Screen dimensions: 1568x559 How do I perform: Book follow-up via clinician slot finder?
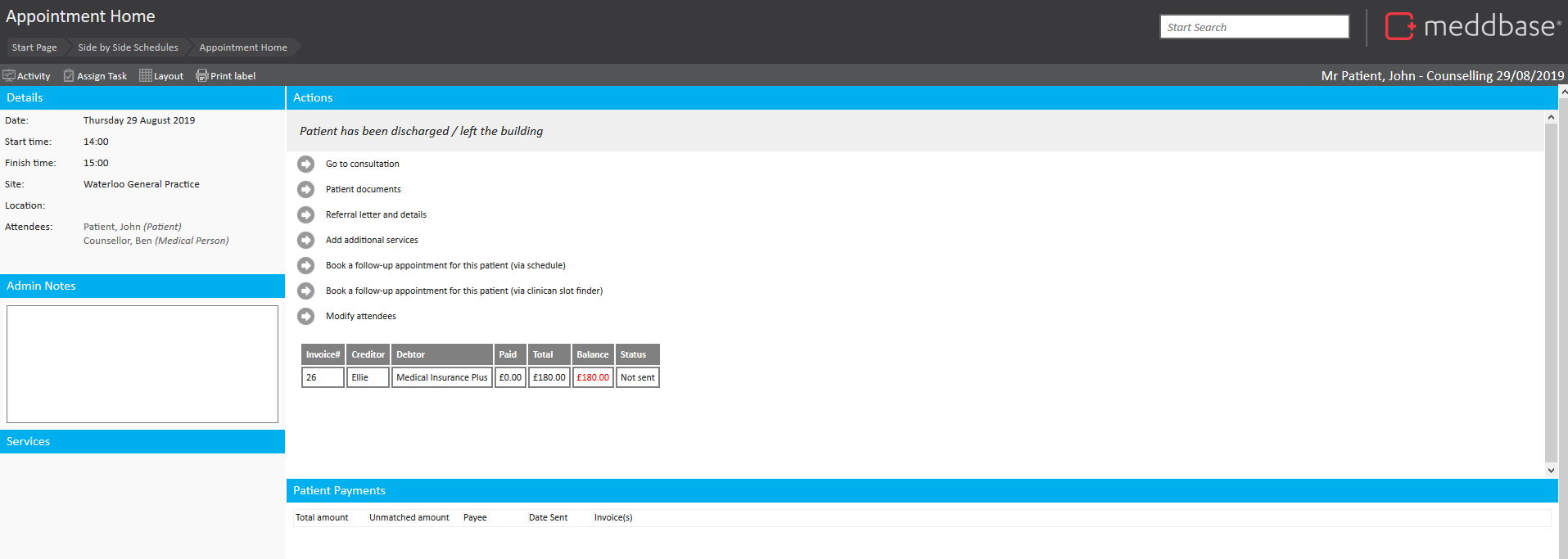(463, 291)
